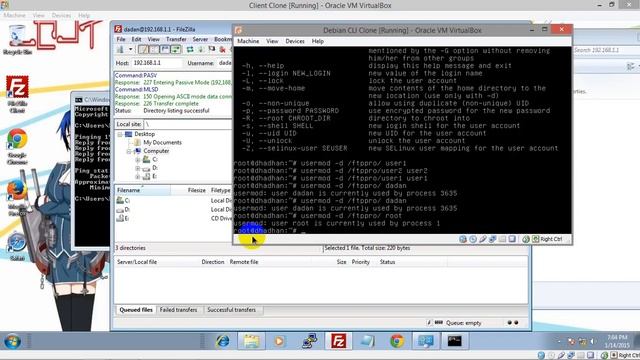Open the FileZilla Site Manager icon
Viewport: 640px width, 360px height.
click(120, 50)
